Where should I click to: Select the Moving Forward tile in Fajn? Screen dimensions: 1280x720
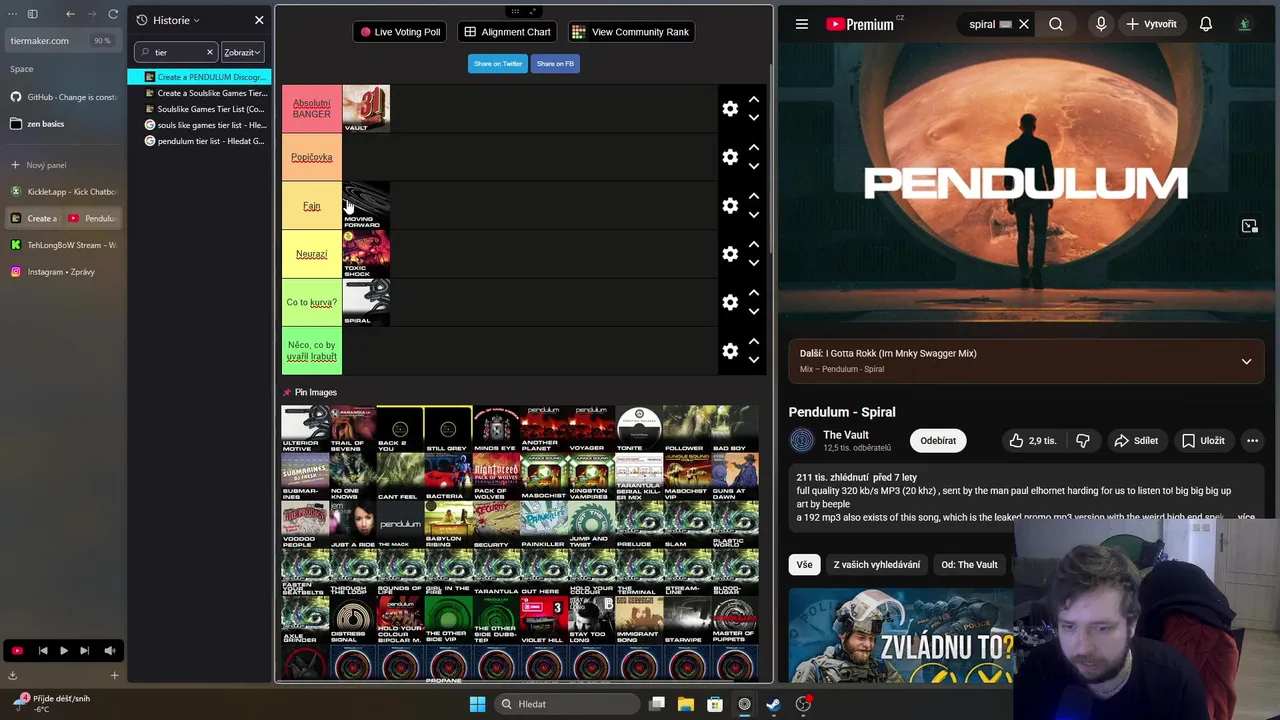tap(366, 206)
